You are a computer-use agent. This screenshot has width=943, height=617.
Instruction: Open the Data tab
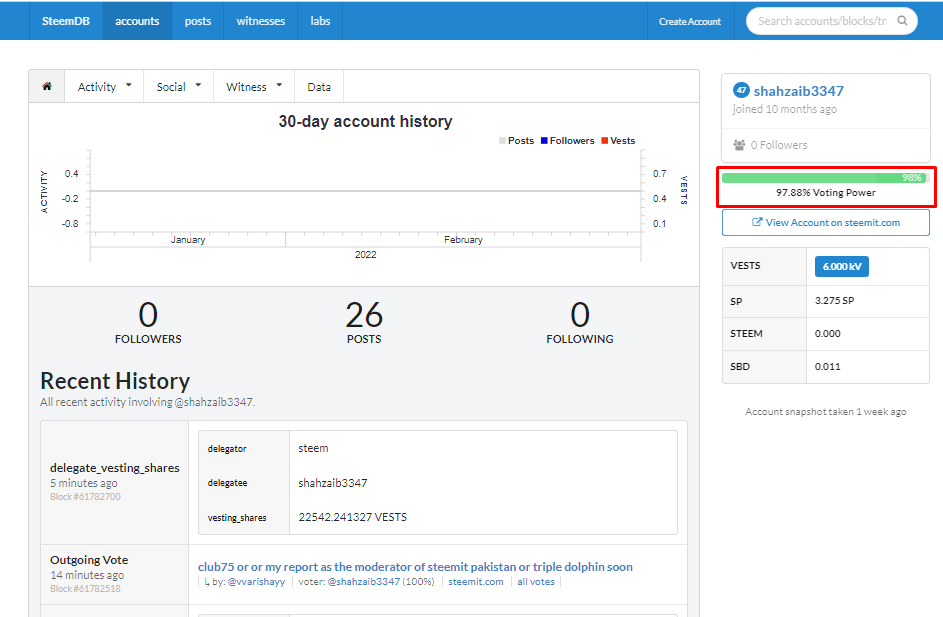319,87
